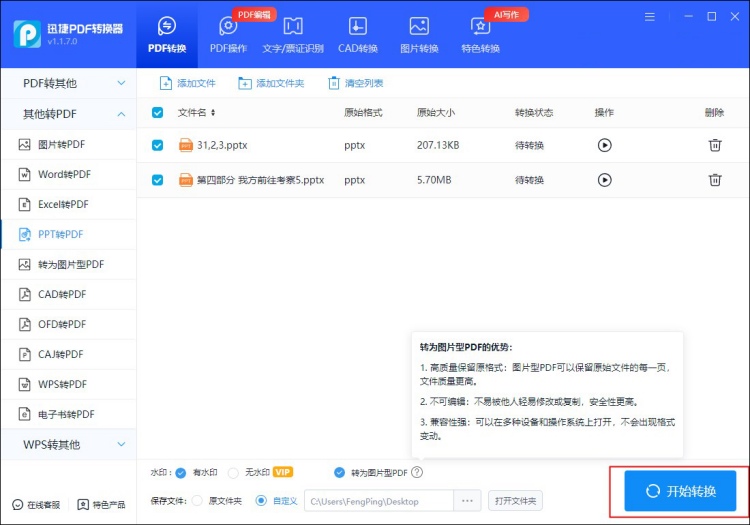Screen dimensions: 750x525
Task: Switch to the CAD转换 tab
Action: tap(358, 34)
